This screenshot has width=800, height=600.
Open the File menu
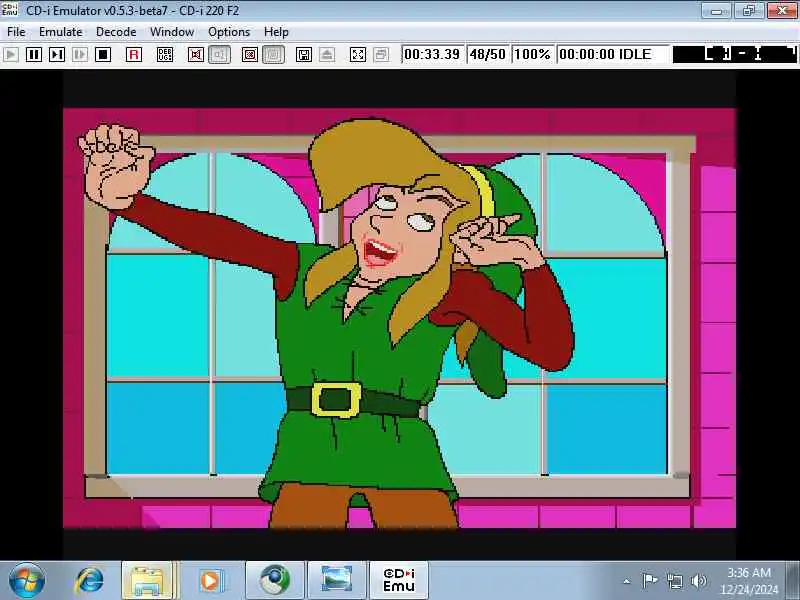coord(16,32)
